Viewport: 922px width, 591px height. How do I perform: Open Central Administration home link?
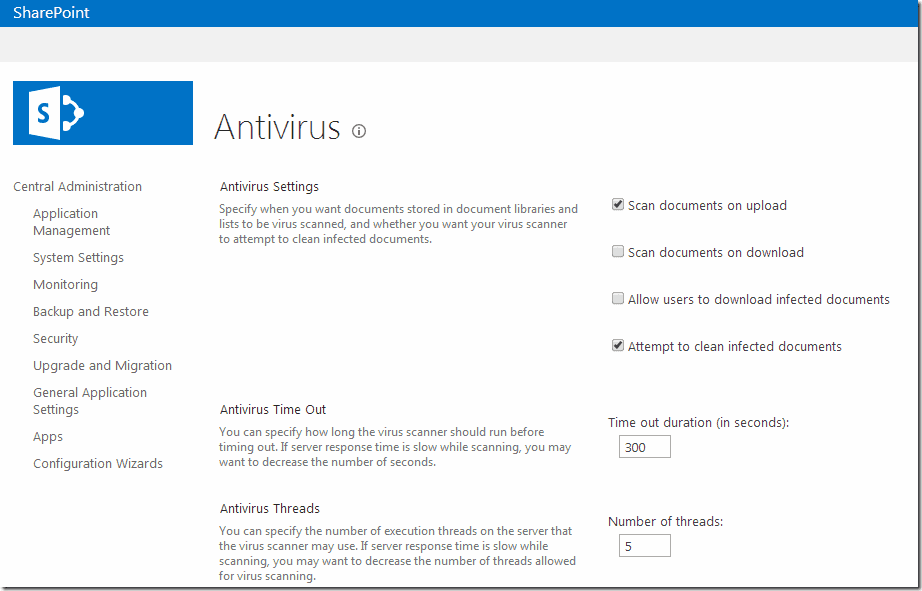[x=77, y=186]
